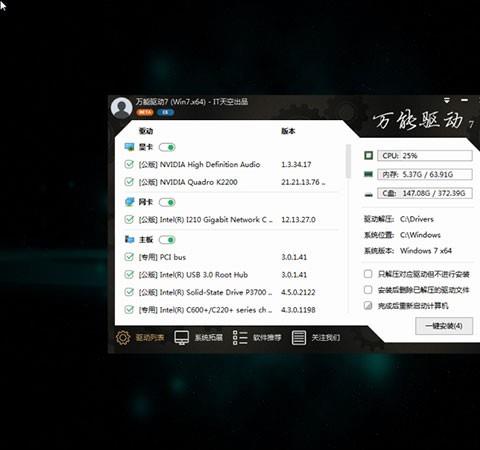
Task: Switch to the 软件推荐 tab
Action: click(257, 338)
